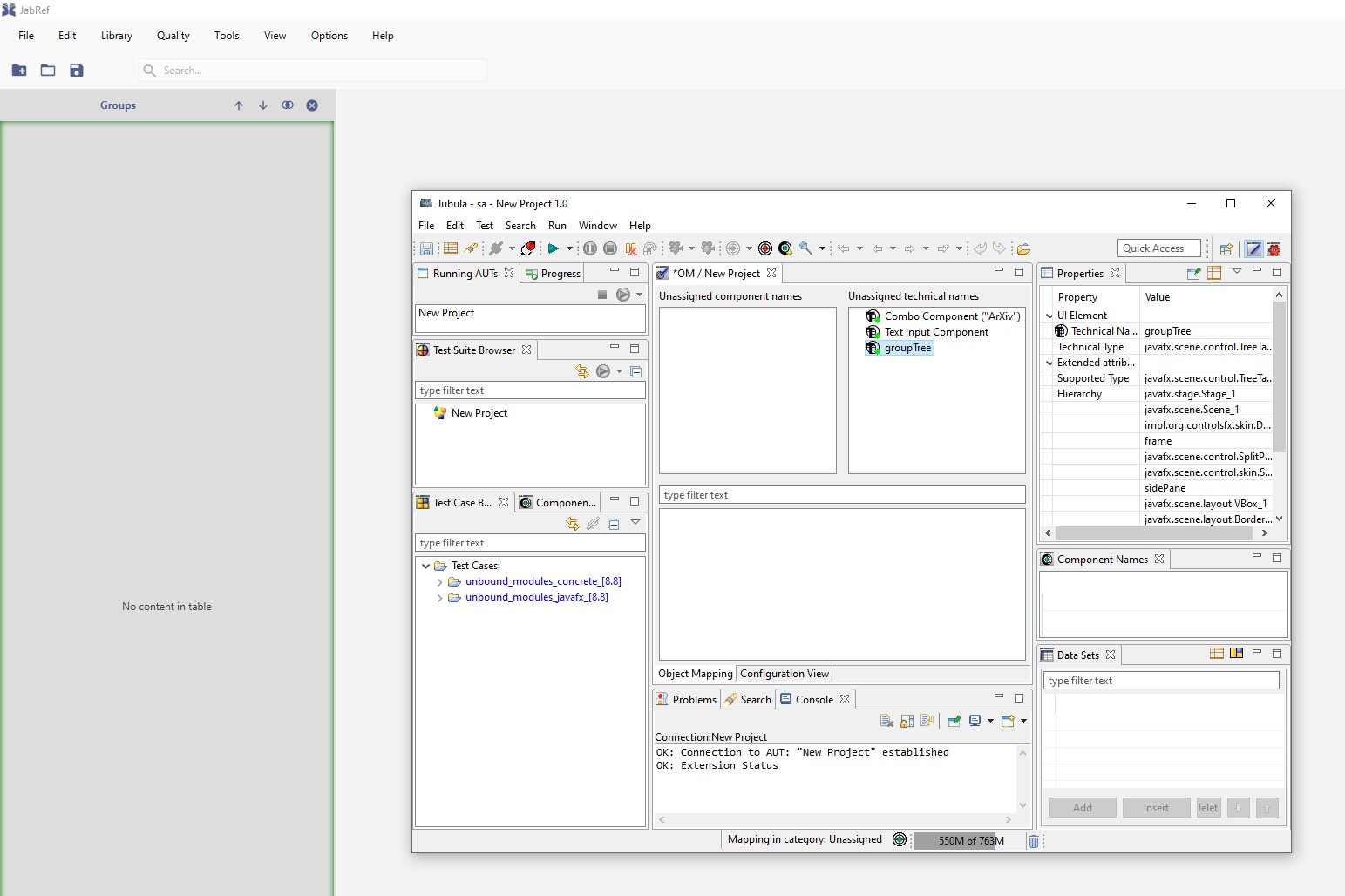Open Properties view menu triangle
The width and height of the screenshot is (1345, 896).
[1236, 272]
